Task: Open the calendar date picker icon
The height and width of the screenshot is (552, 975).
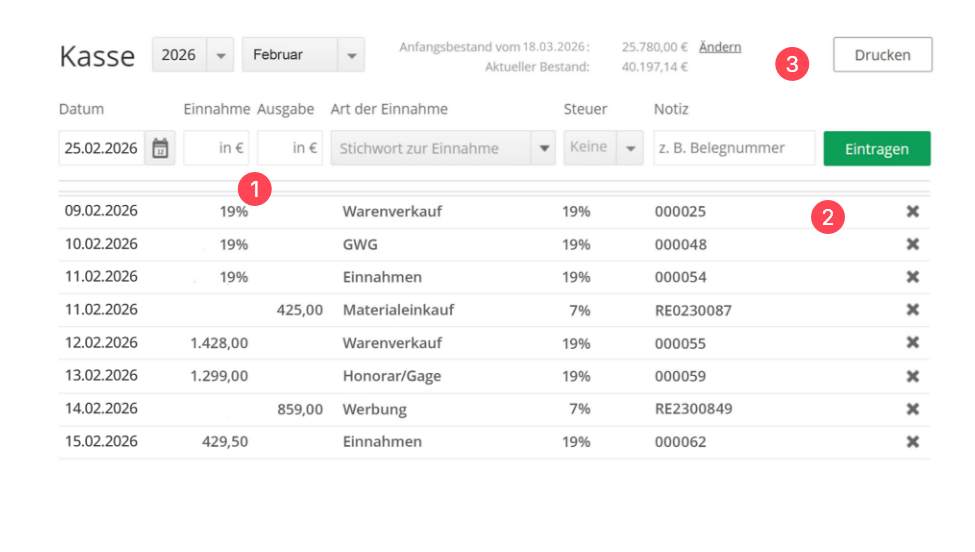Action: [x=160, y=149]
